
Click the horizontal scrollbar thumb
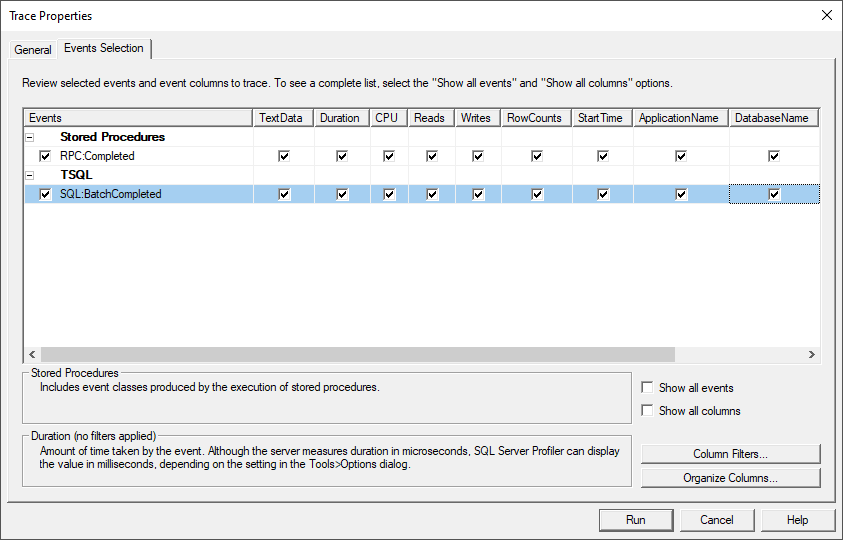coord(358,354)
